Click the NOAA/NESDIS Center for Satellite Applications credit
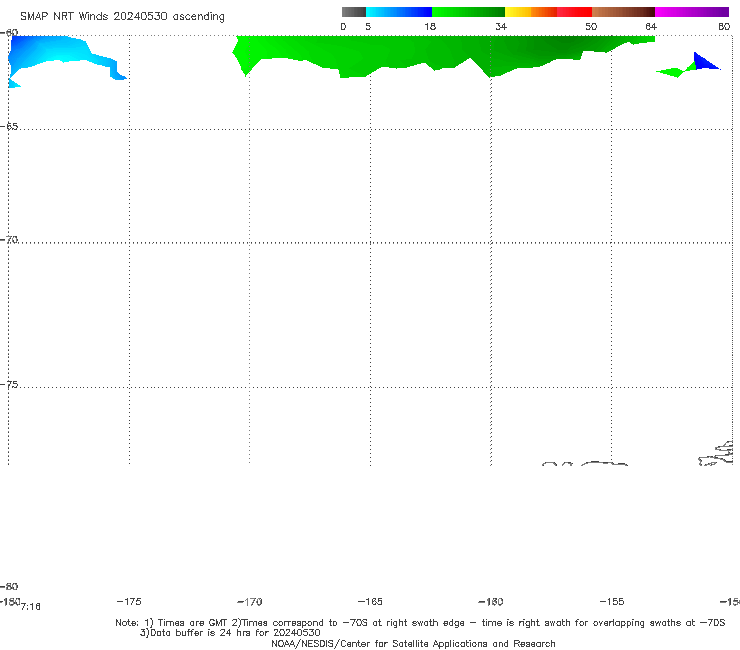Viewport: 740px width, 650px height. [x=413, y=643]
